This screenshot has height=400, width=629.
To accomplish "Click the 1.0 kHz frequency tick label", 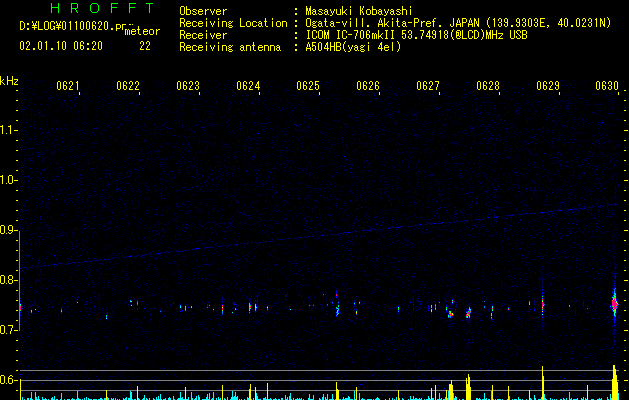I will tap(8, 180).
